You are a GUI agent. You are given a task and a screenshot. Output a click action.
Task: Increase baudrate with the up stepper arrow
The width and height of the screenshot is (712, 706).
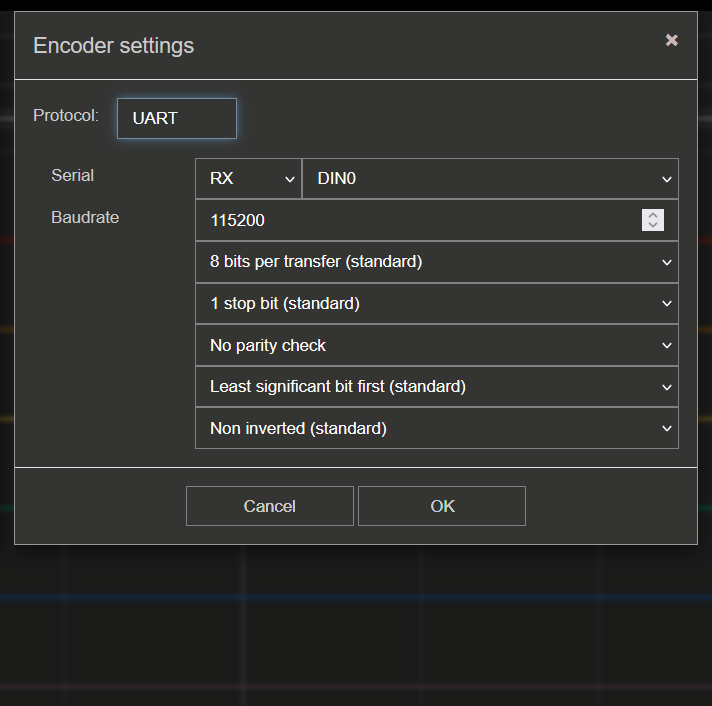653,215
